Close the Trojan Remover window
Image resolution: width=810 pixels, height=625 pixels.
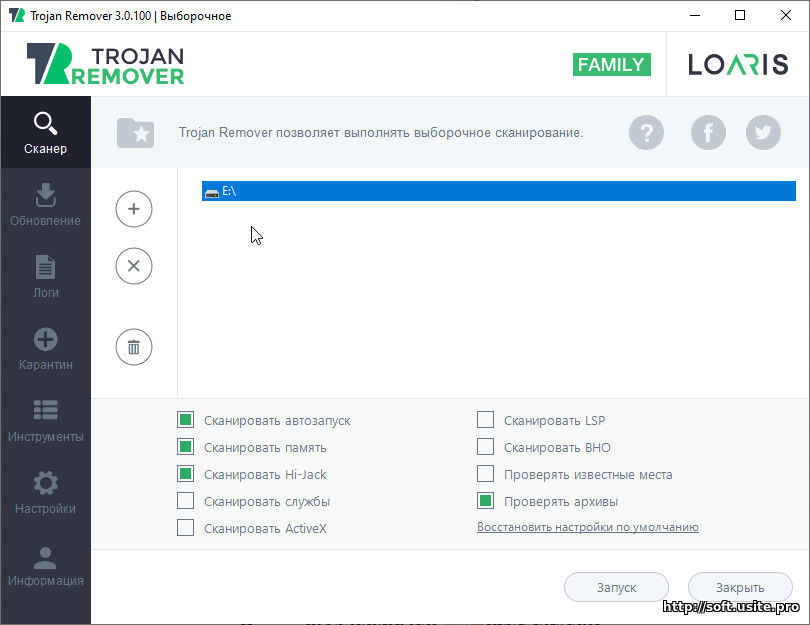pyautogui.click(x=786, y=15)
